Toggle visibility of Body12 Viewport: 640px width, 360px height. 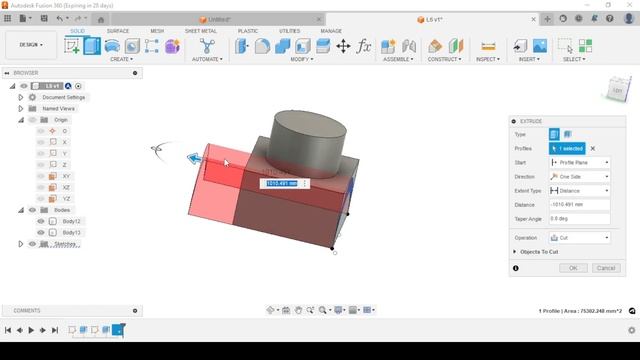pyautogui.click(x=41, y=221)
